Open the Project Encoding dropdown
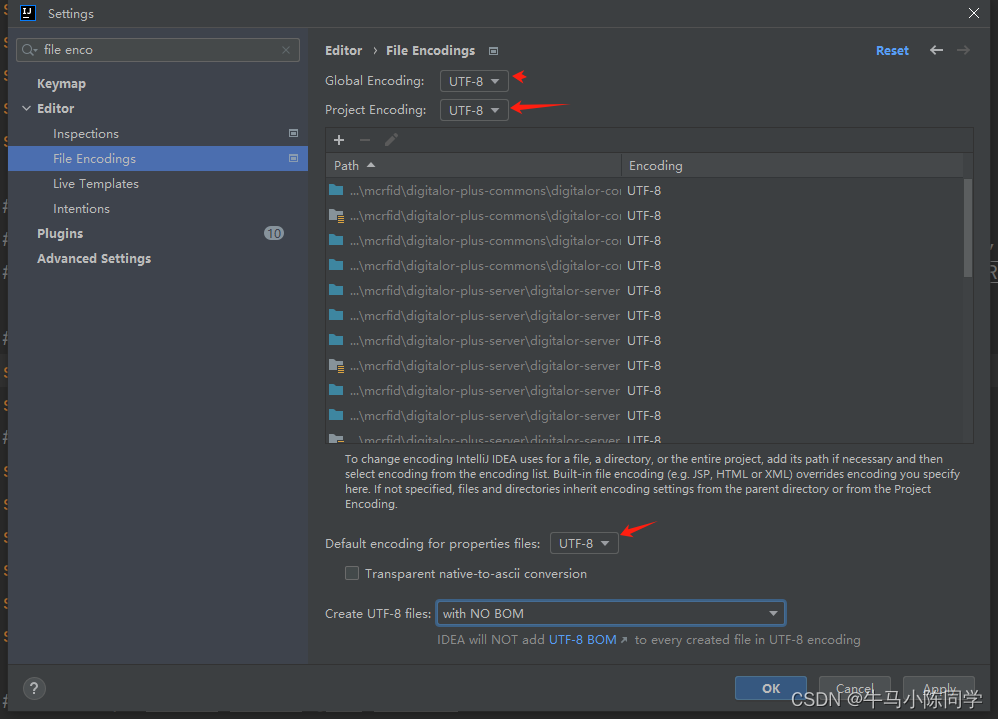Viewport: 998px width, 719px height. coord(474,110)
